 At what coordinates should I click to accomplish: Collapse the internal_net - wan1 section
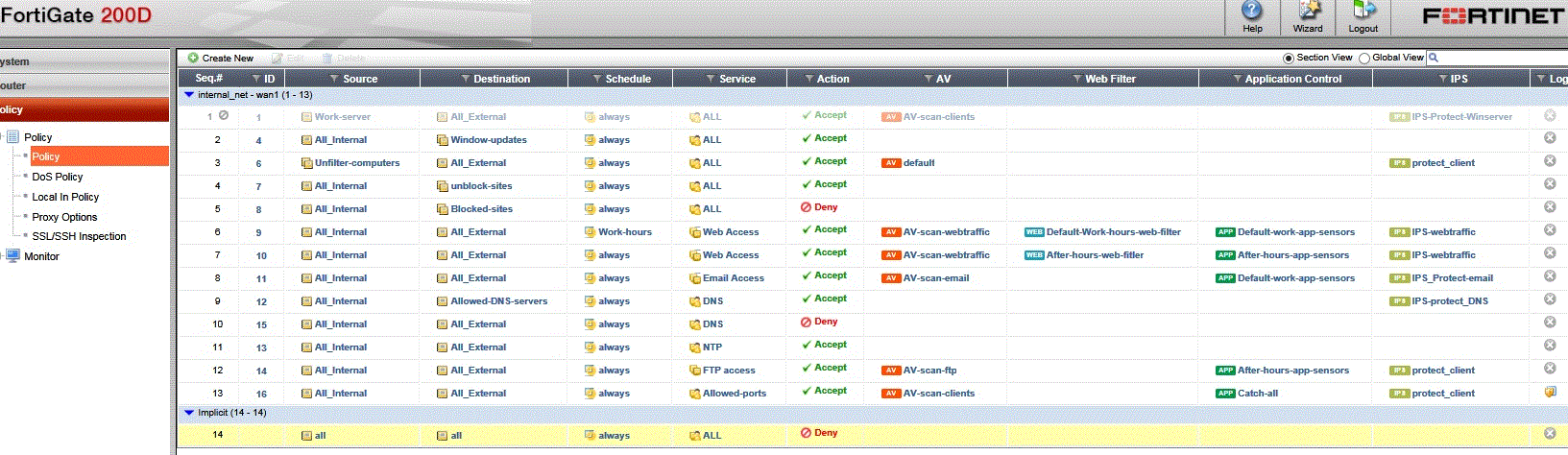click(189, 95)
